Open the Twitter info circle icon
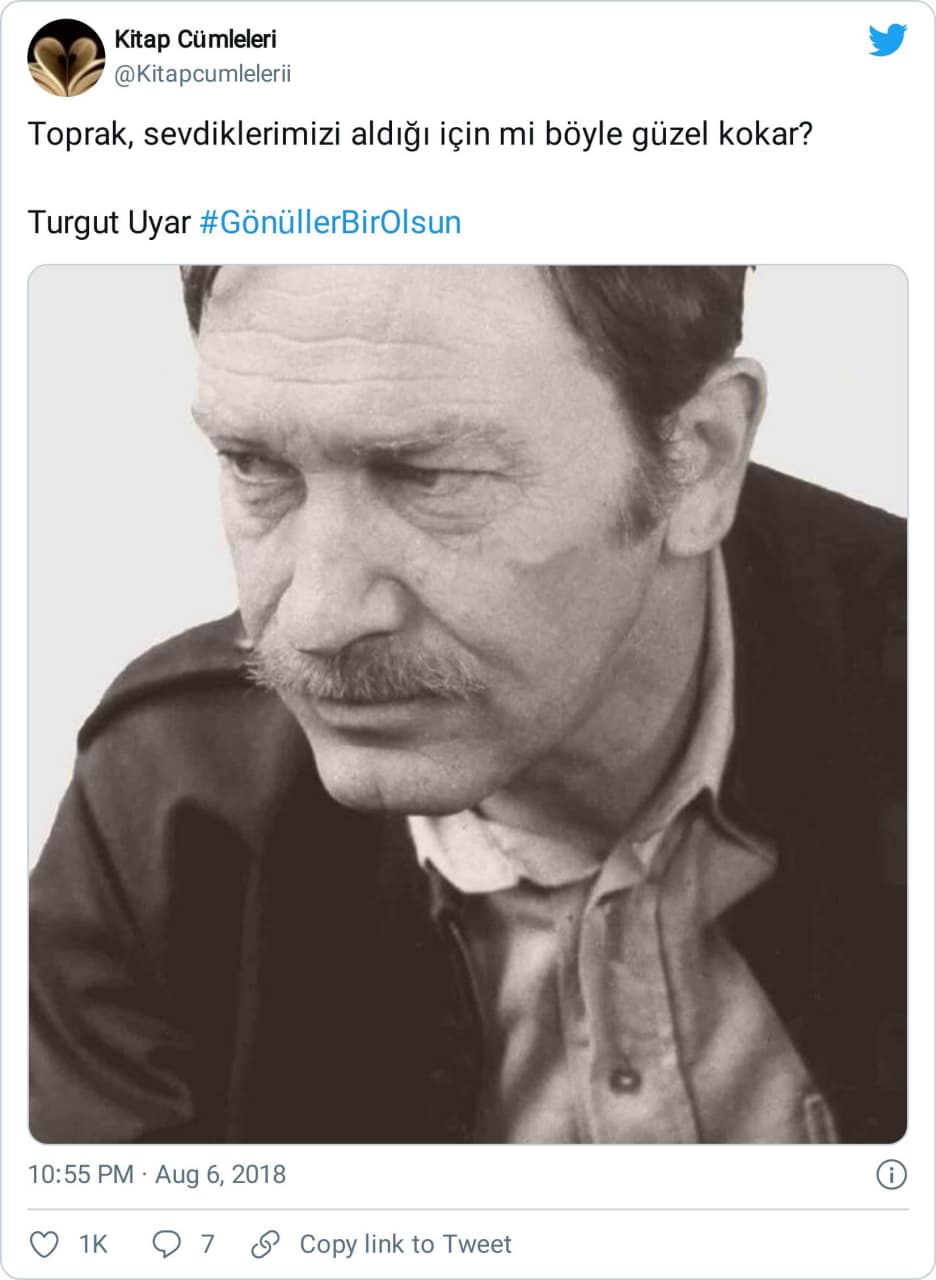The height and width of the screenshot is (1280, 936). click(x=891, y=1174)
